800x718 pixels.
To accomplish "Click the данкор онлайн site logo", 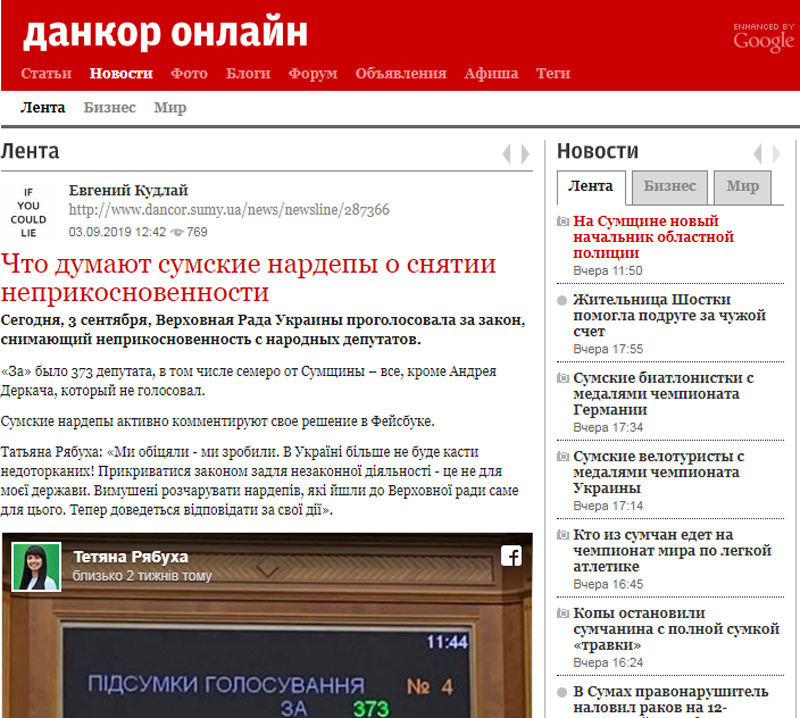I will point(165,34).
